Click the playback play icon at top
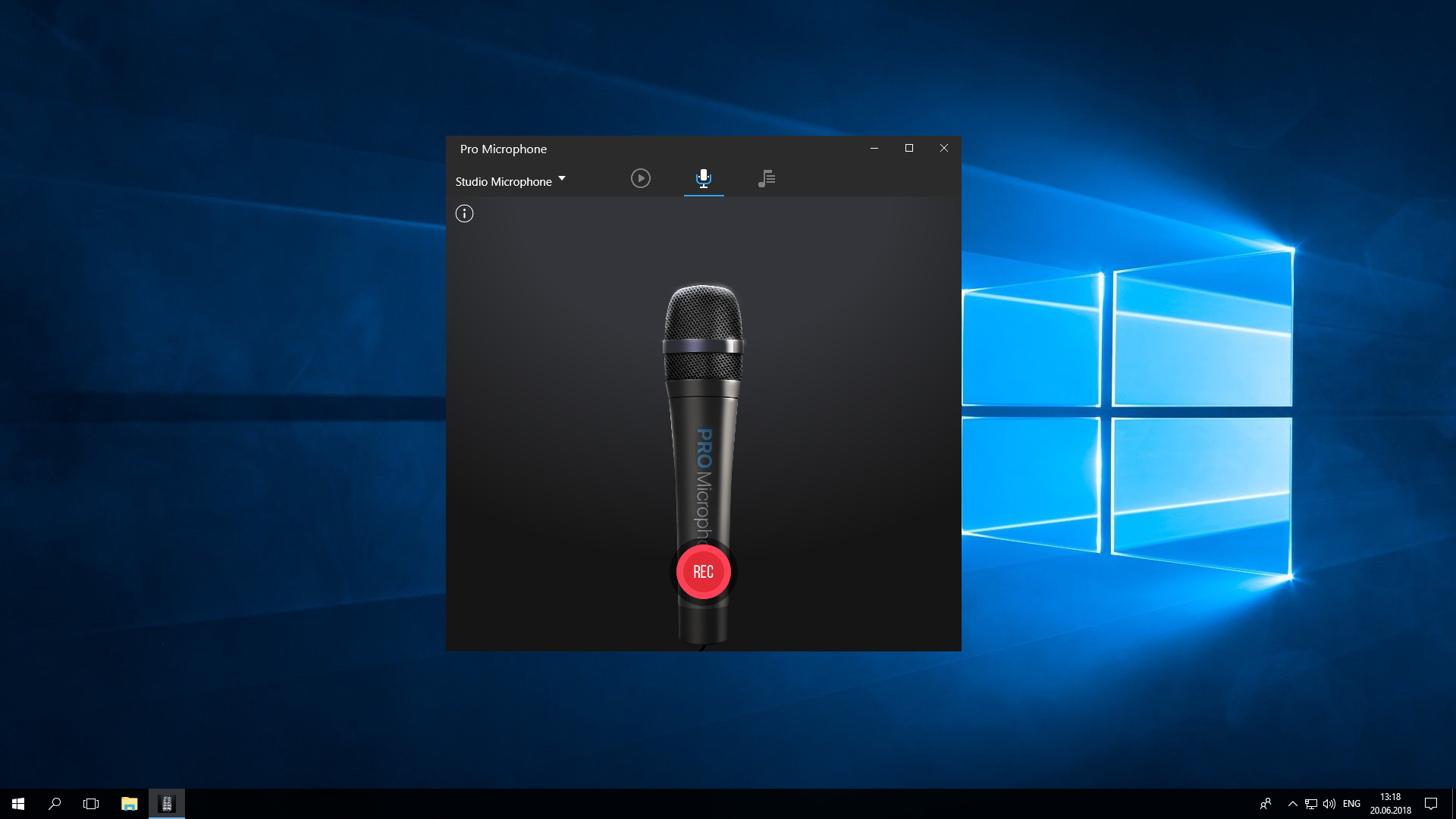 tap(640, 178)
